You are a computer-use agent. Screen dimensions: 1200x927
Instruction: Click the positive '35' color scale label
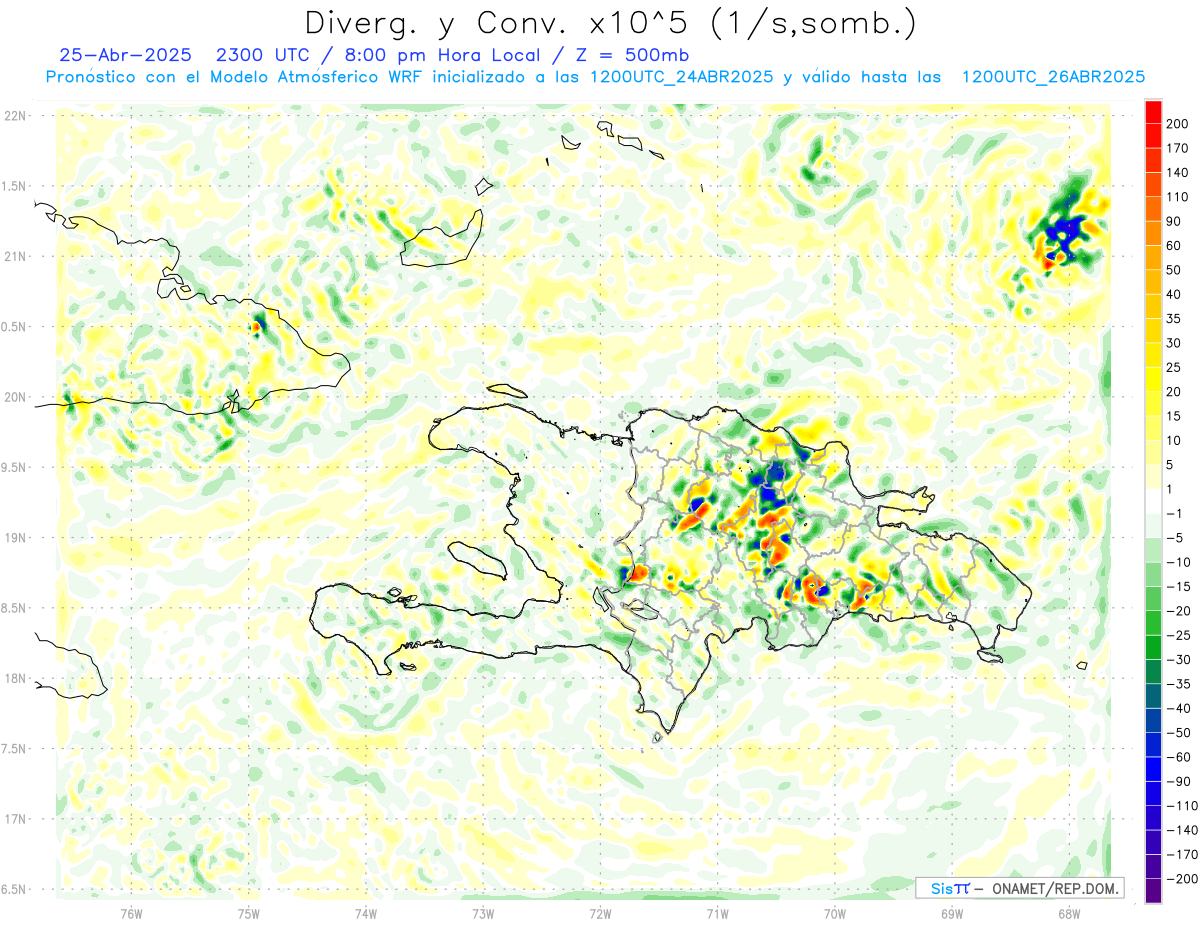point(1176,318)
